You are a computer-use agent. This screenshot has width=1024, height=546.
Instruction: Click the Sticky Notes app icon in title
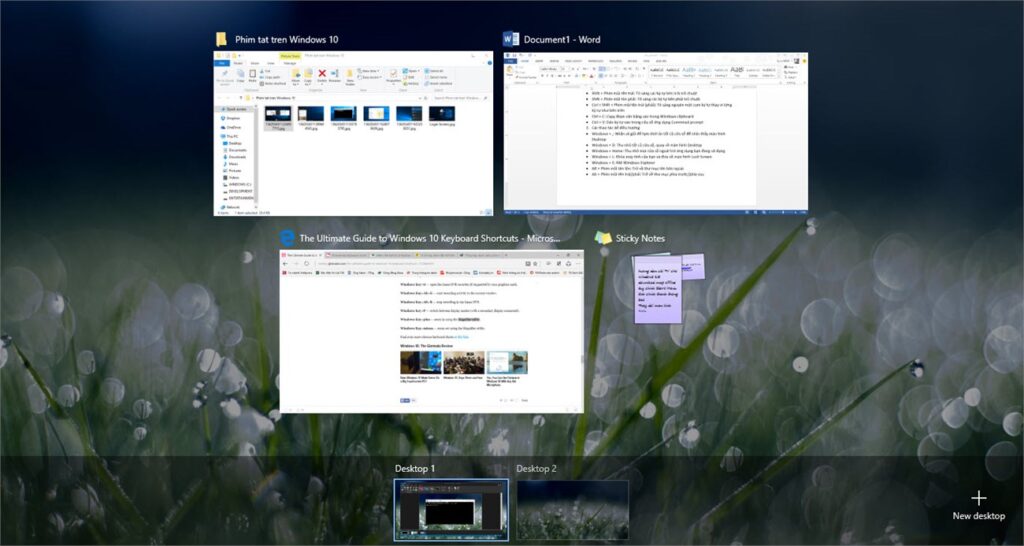(x=603, y=238)
